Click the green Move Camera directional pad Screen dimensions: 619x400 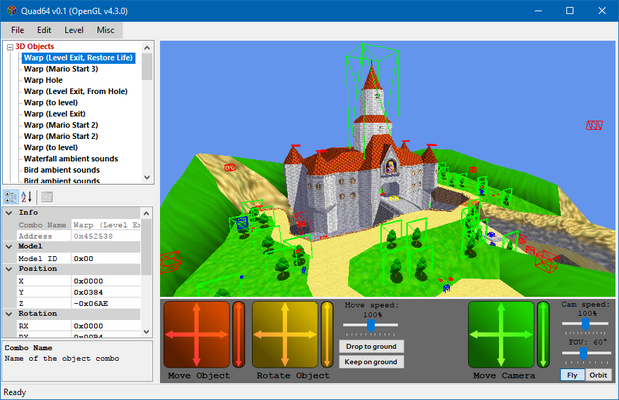500,334
